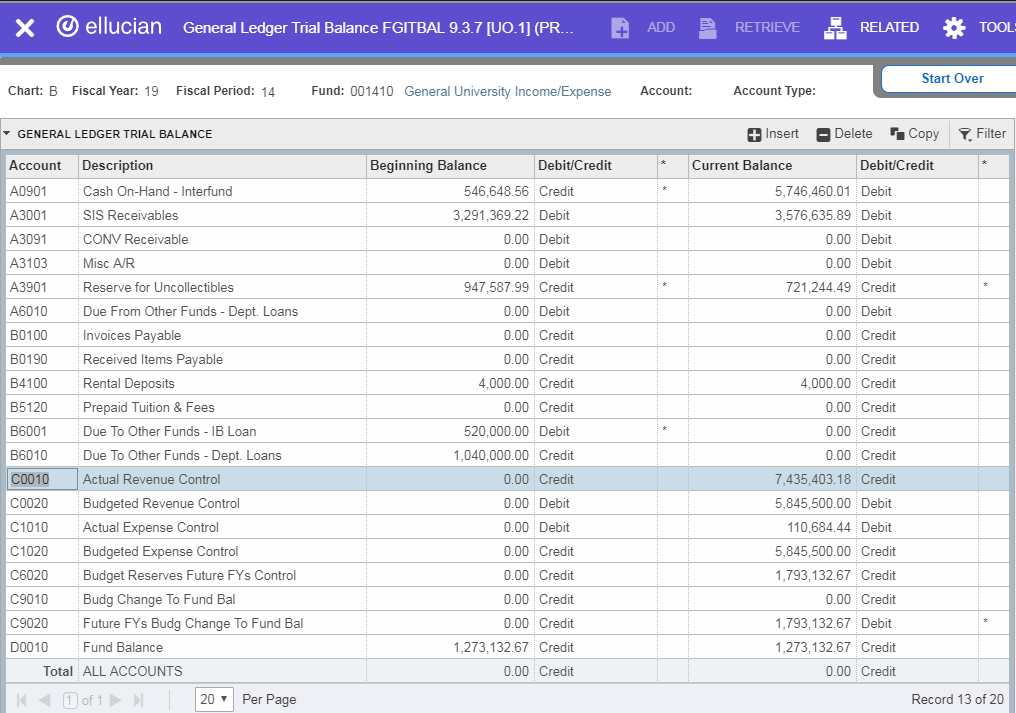1016x713 pixels.
Task: Close the page with the X icon
Action: 25,28
